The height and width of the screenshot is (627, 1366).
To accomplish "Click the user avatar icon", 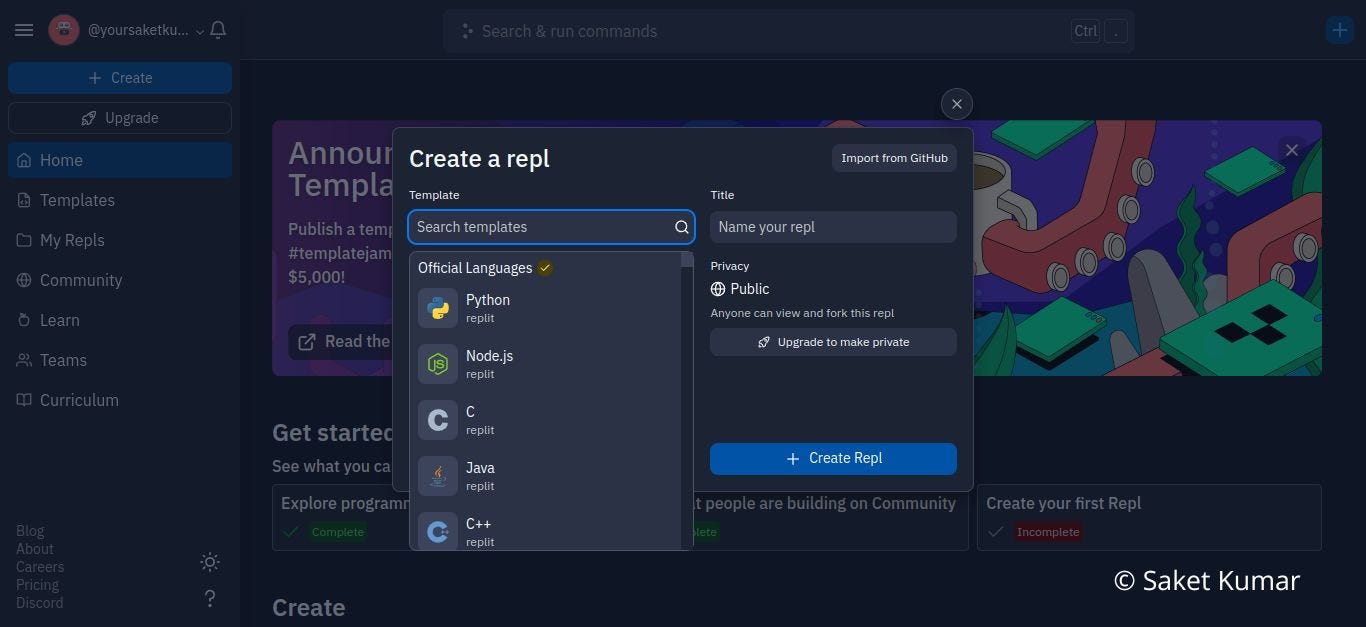I will pos(64,31).
